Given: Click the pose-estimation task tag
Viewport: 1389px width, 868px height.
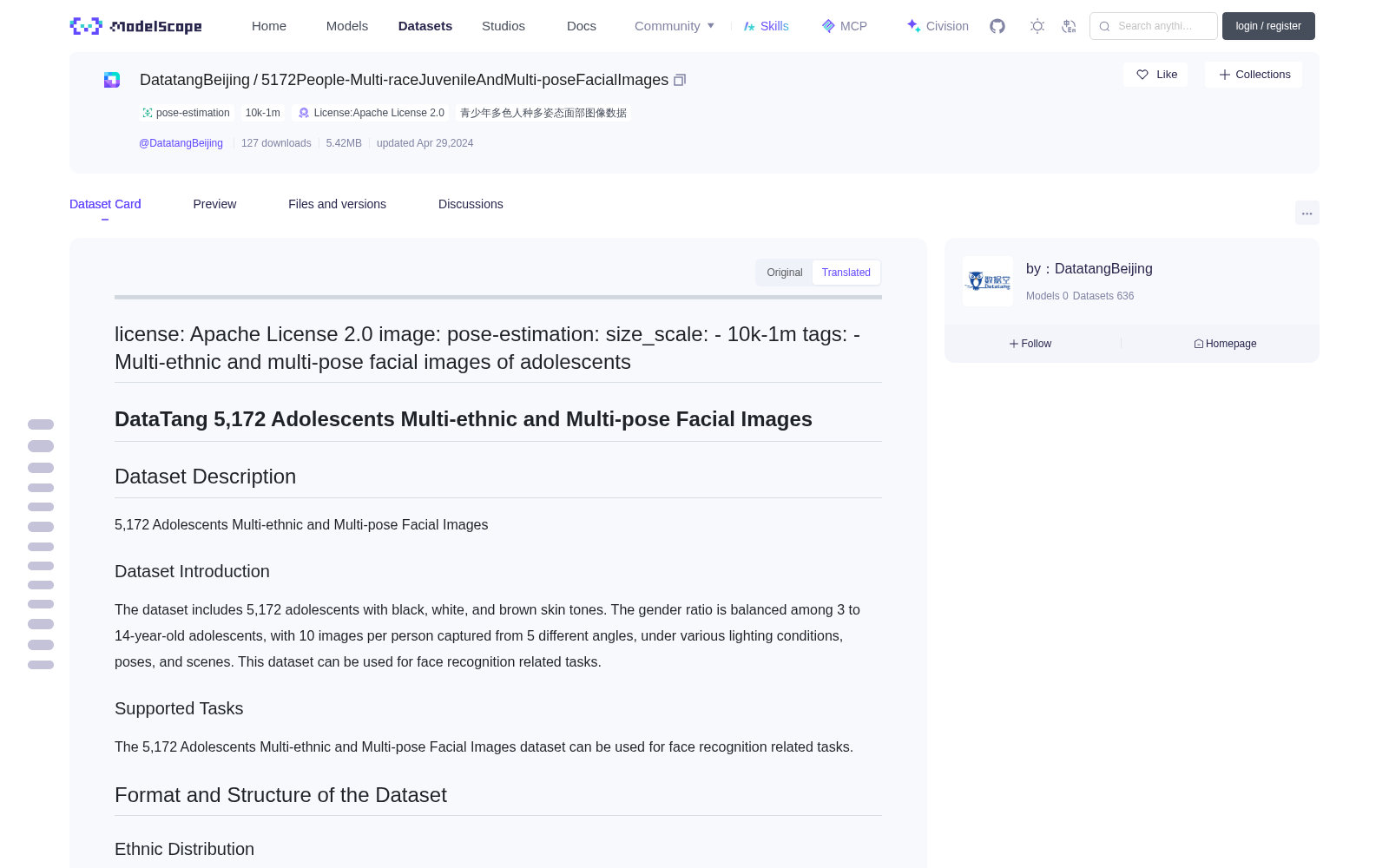Looking at the screenshot, I should coord(187,113).
